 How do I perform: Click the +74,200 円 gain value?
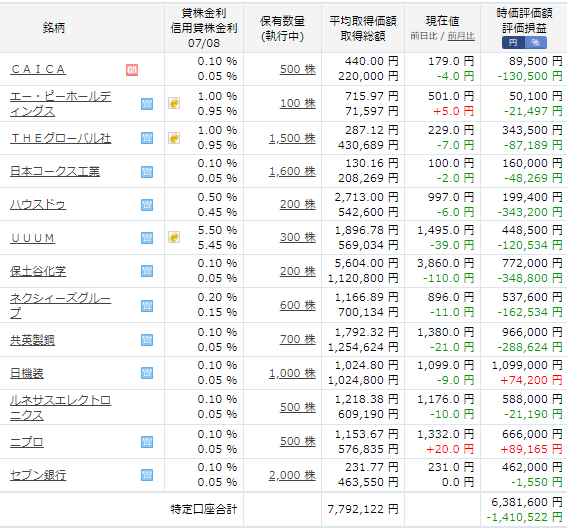point(531,380)
